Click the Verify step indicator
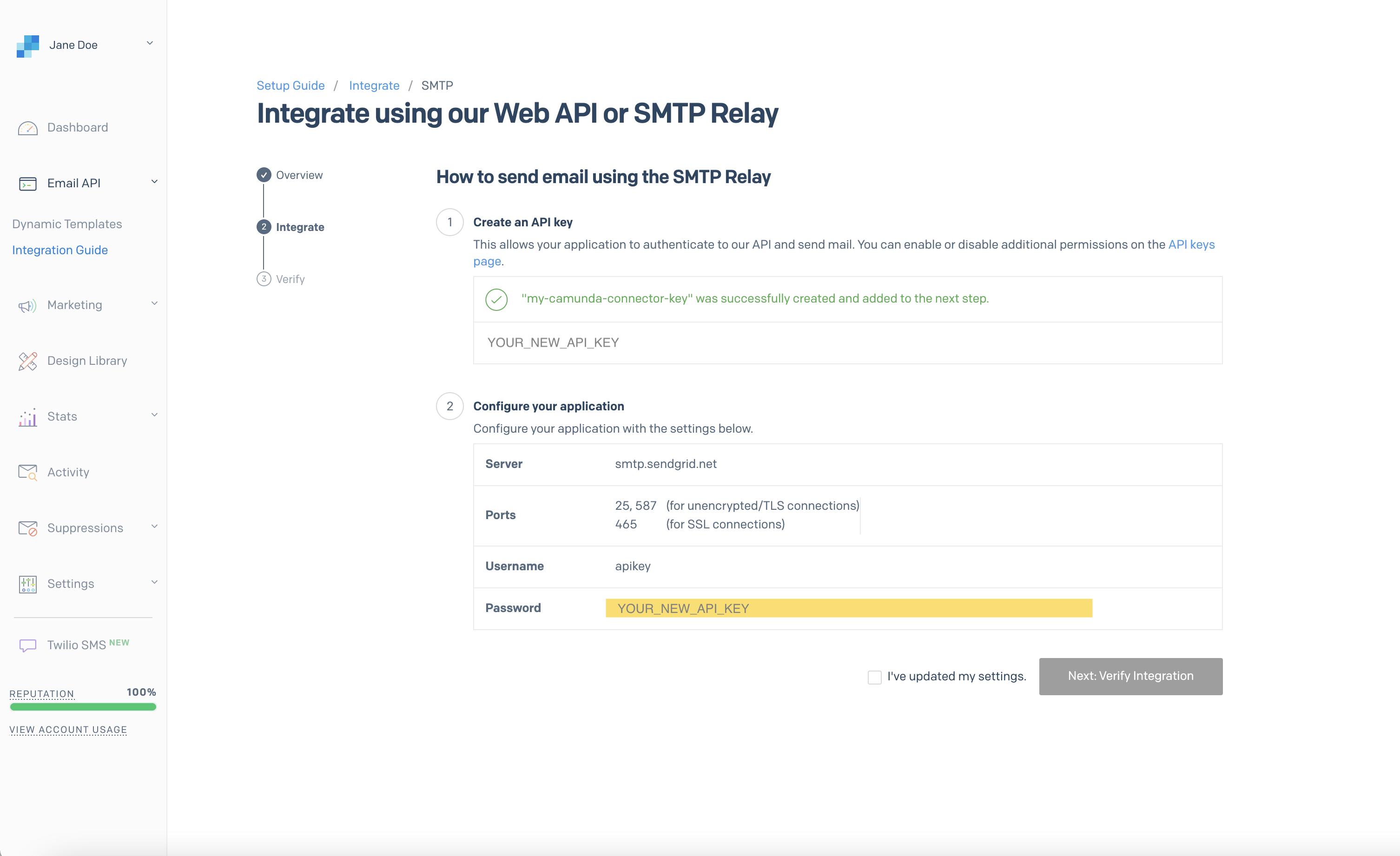This screenshot has width=1400, height=856. click(264, 278)
